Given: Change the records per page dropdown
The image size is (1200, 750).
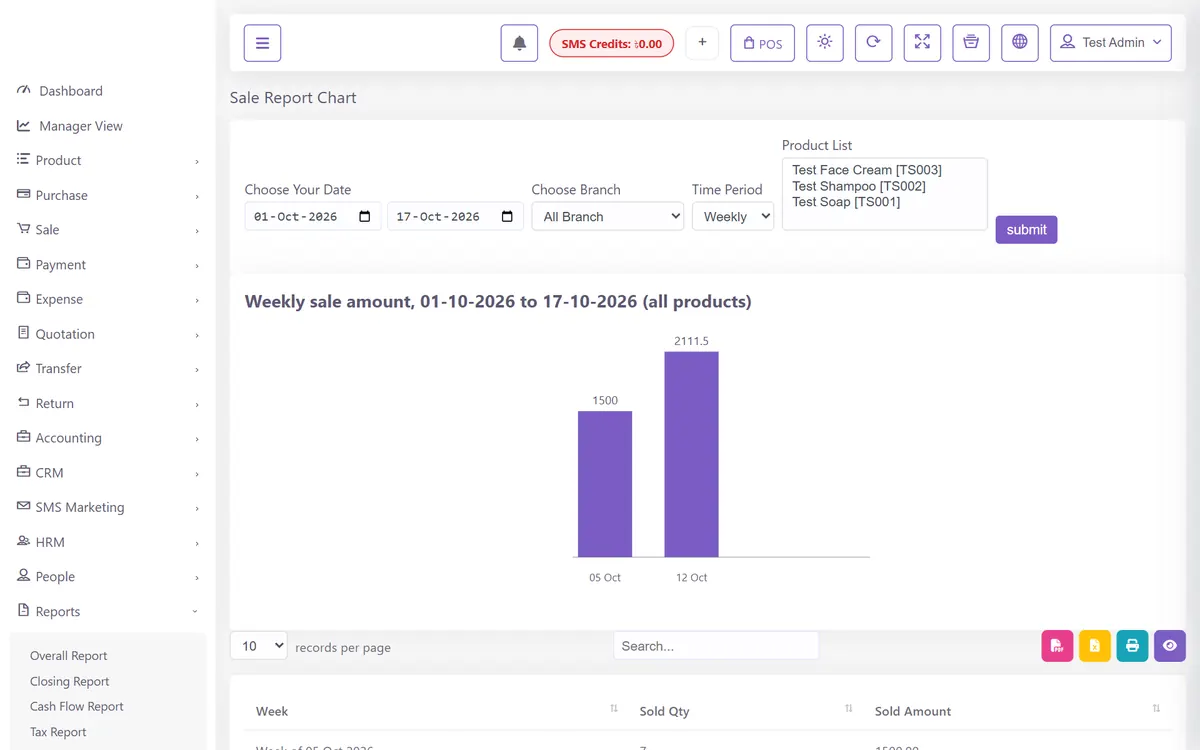Looking at the screenshot, I should [259, 646].
